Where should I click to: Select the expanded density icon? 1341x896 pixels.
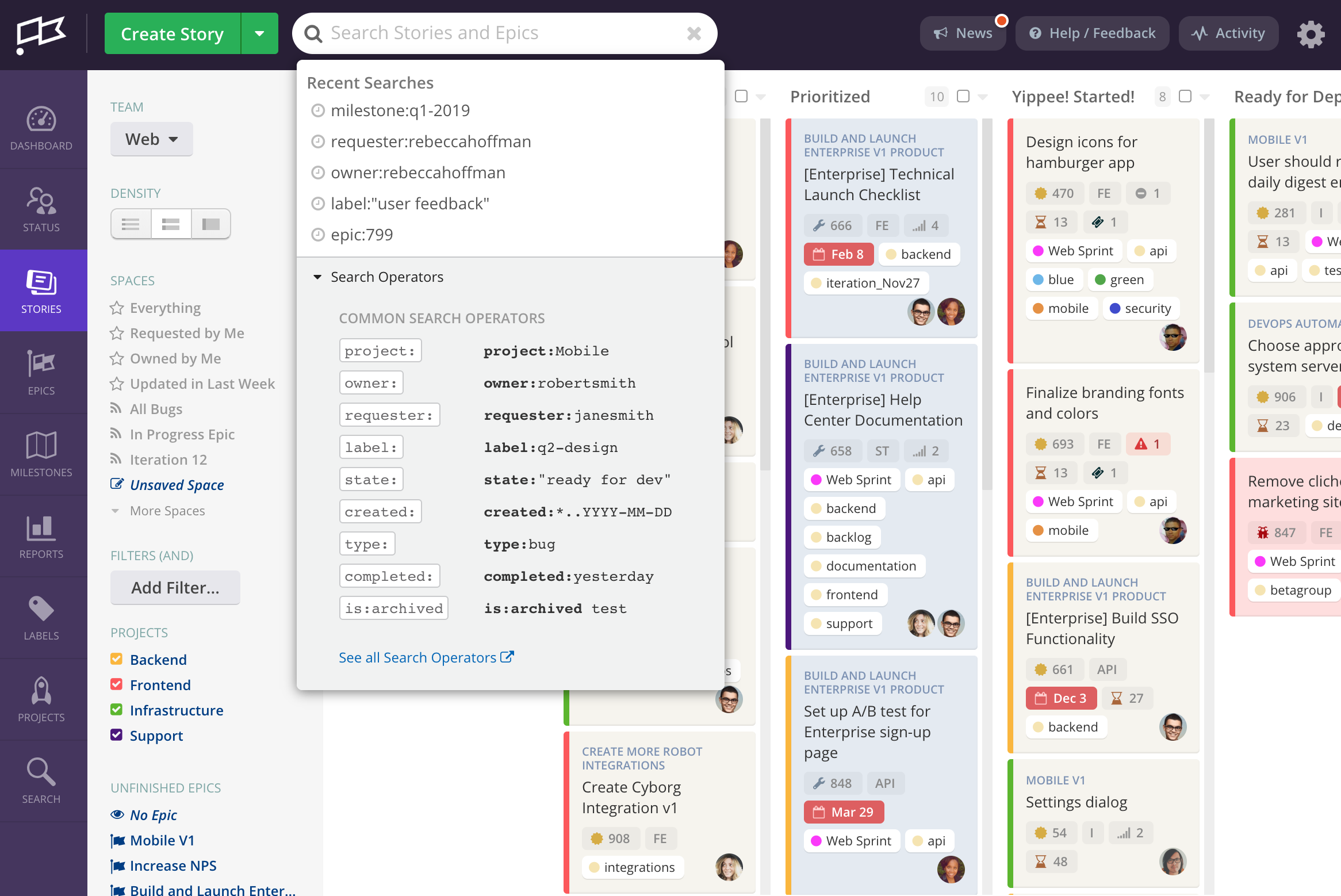pyautogui.click(x=211, y=224)
